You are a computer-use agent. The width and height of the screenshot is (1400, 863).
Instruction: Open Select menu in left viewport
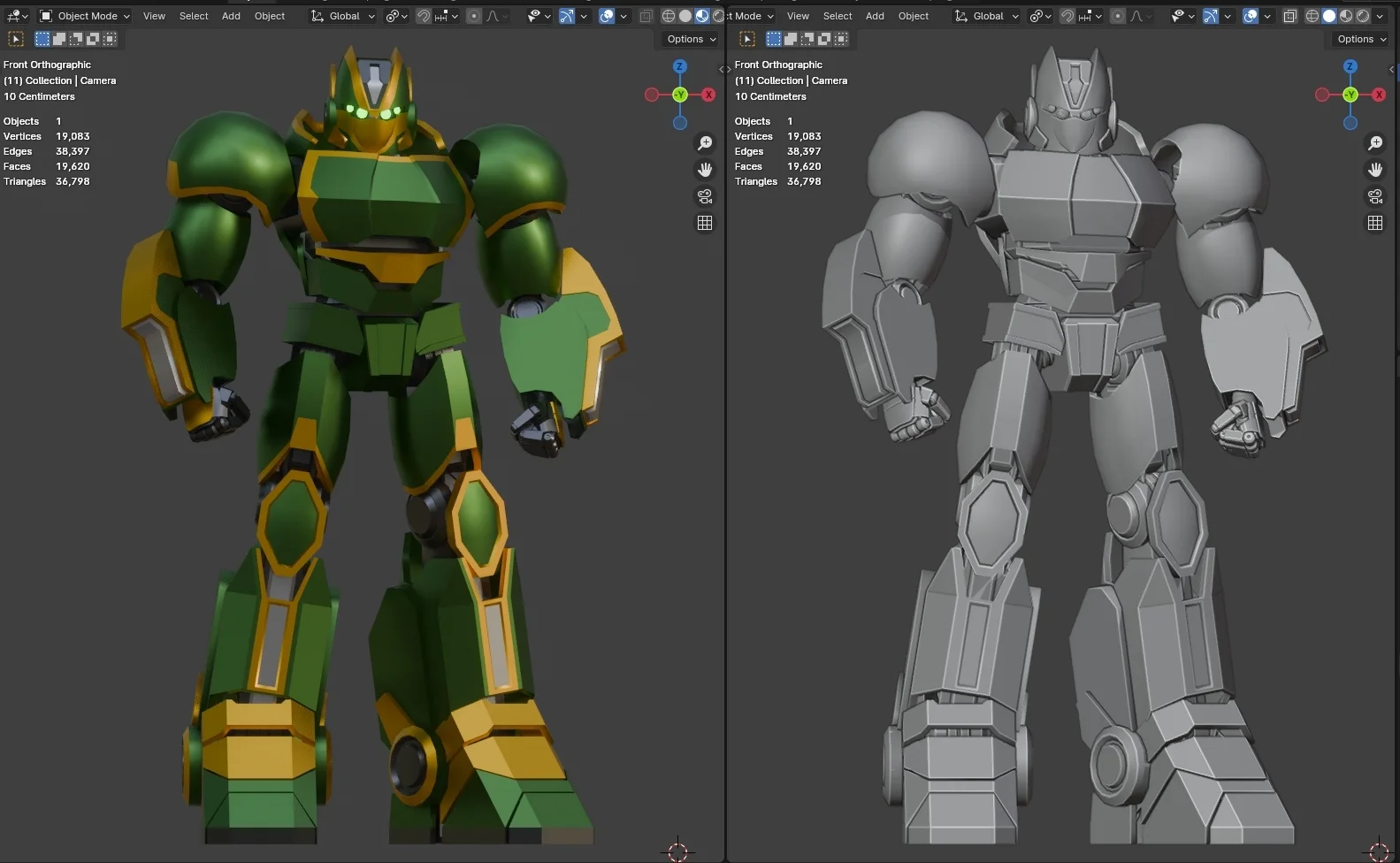pyautogui.click(x=194, y=16)
